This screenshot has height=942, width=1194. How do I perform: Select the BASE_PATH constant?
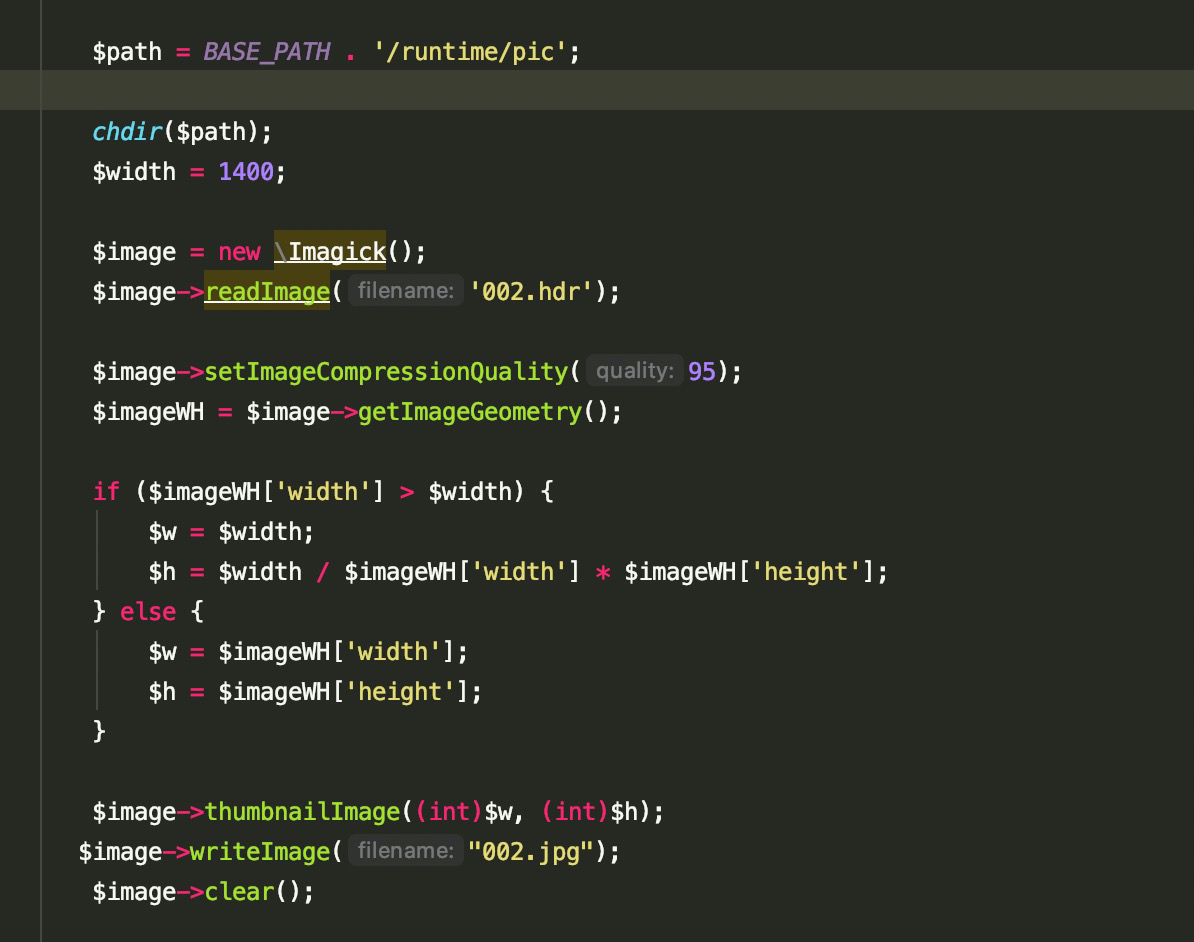tap(267, 51)
